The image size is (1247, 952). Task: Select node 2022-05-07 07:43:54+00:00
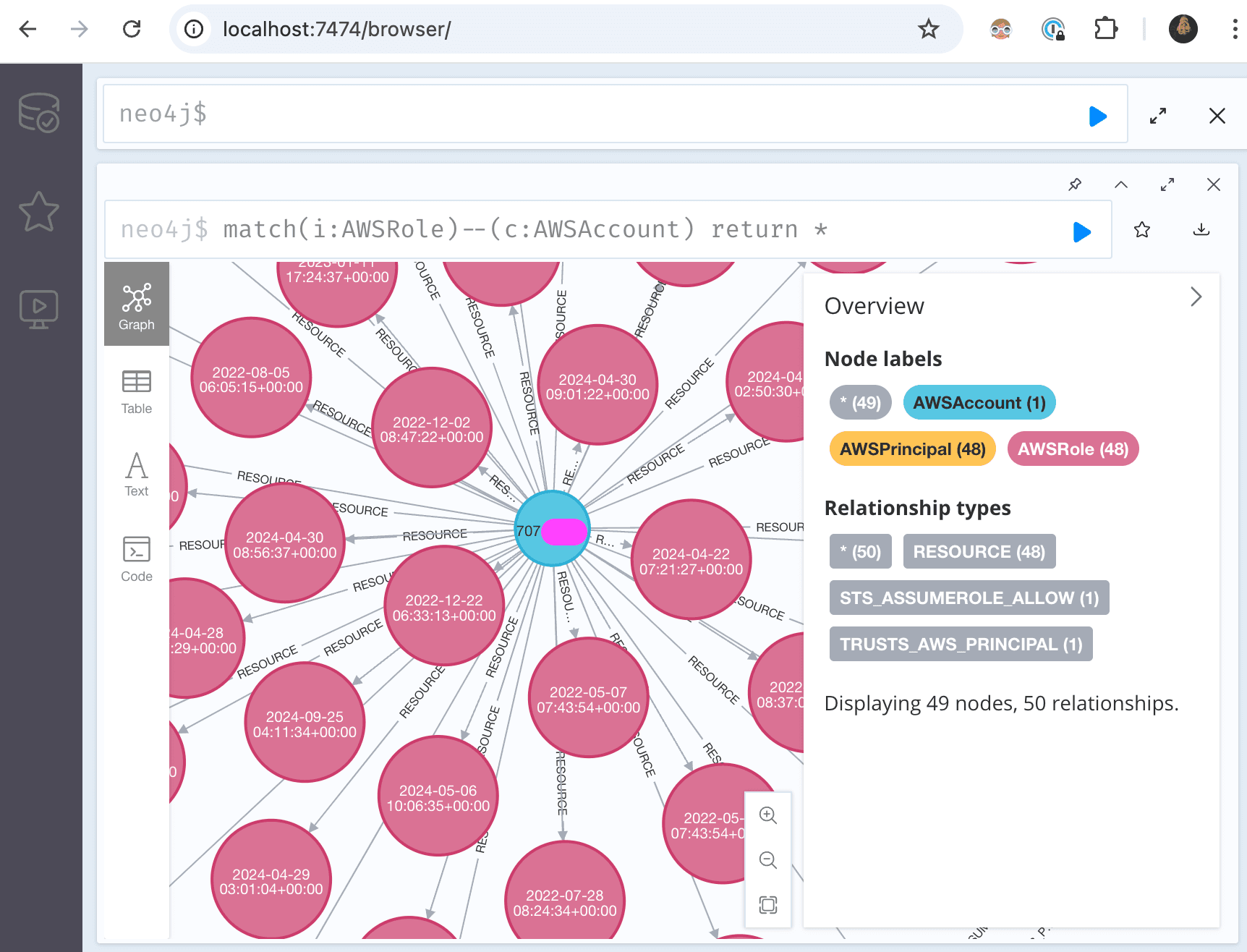588,699
